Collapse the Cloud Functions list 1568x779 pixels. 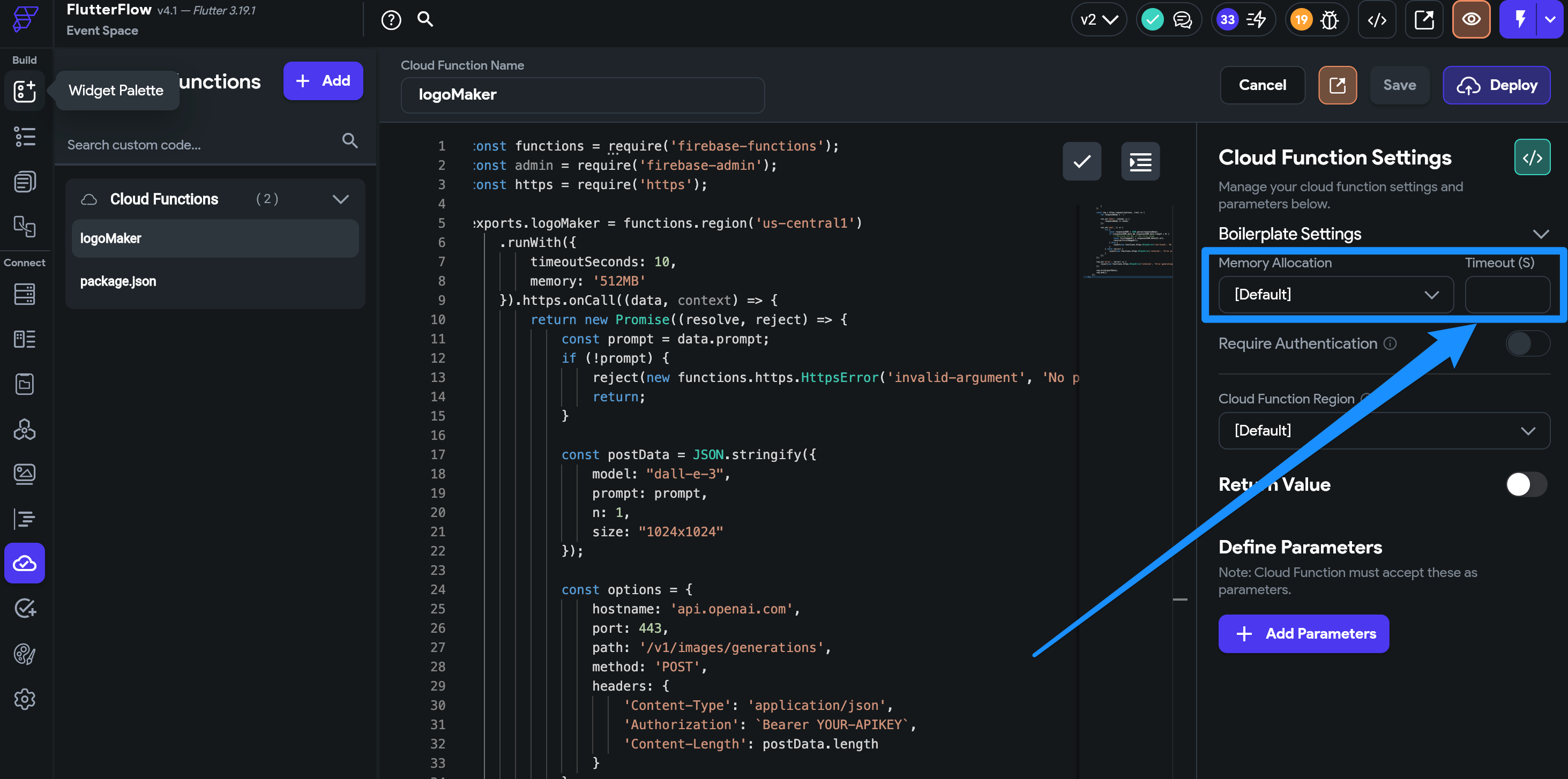pos(341,199)
